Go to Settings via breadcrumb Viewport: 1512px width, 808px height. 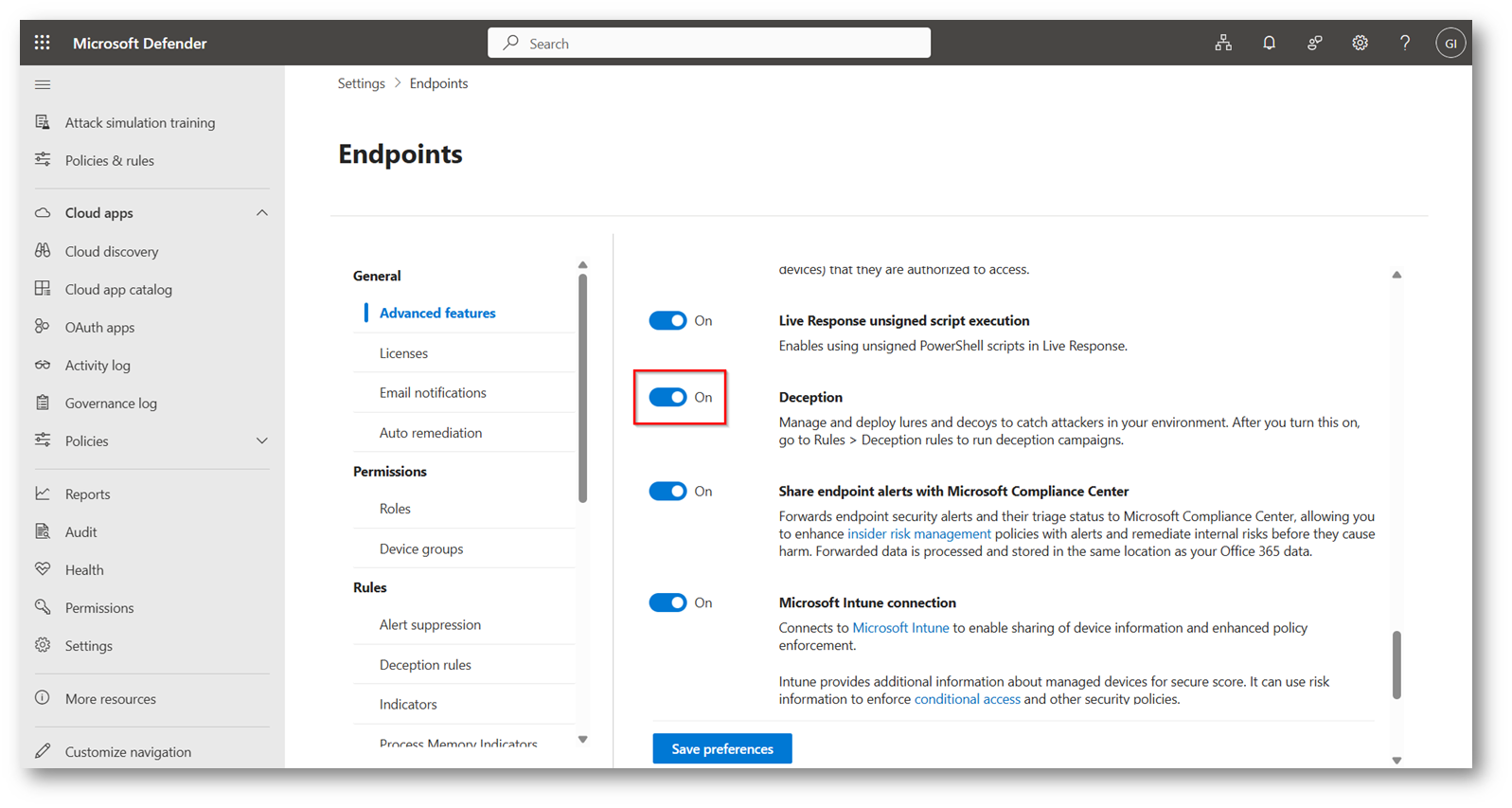362,83
